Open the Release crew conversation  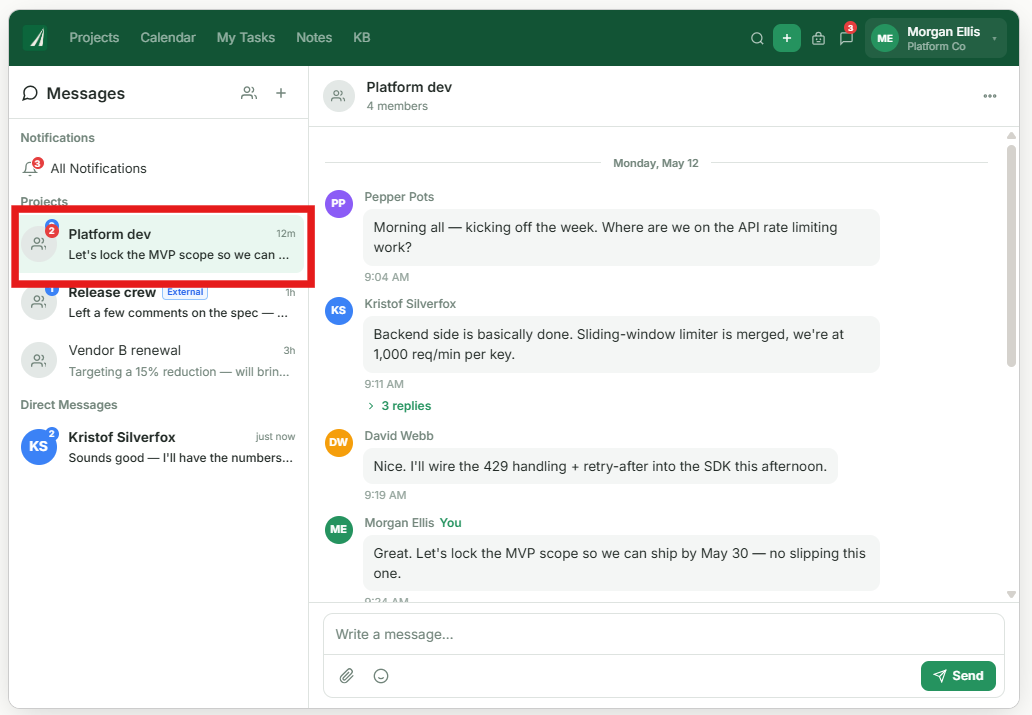coord(161,303)
